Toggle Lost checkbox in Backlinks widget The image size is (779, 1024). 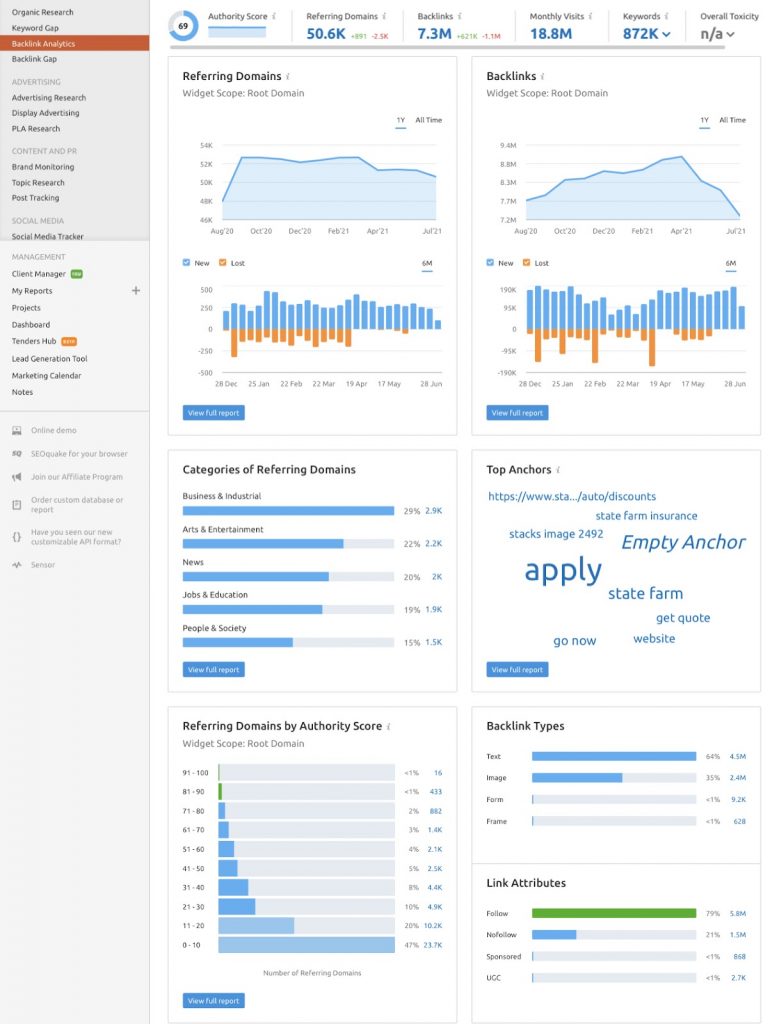pyautogui.click(x=526, y=263)
